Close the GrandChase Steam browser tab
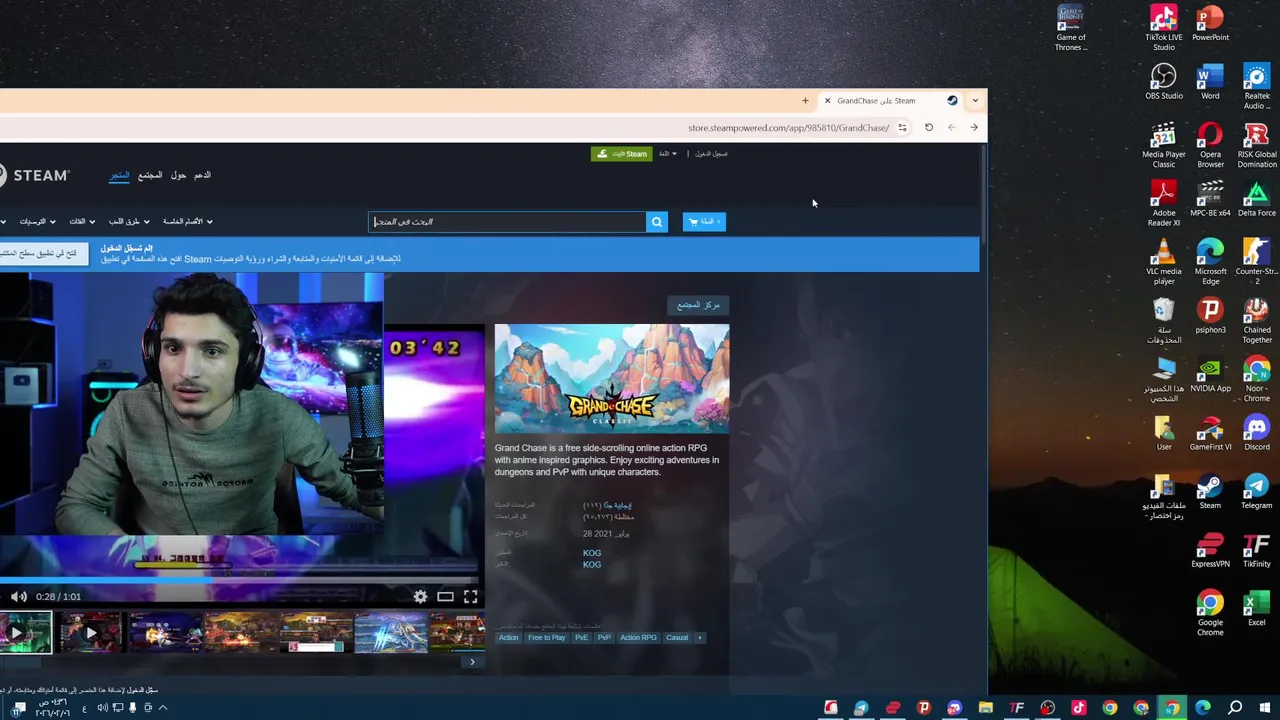 (x=827, y=101)
